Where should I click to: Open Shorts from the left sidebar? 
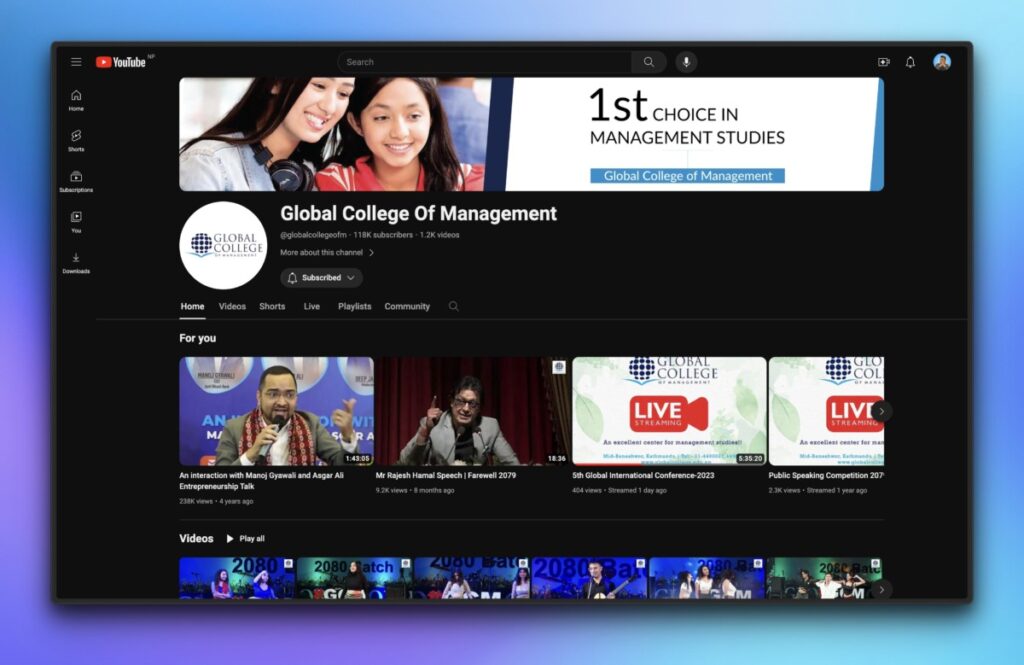pos(76,140)
